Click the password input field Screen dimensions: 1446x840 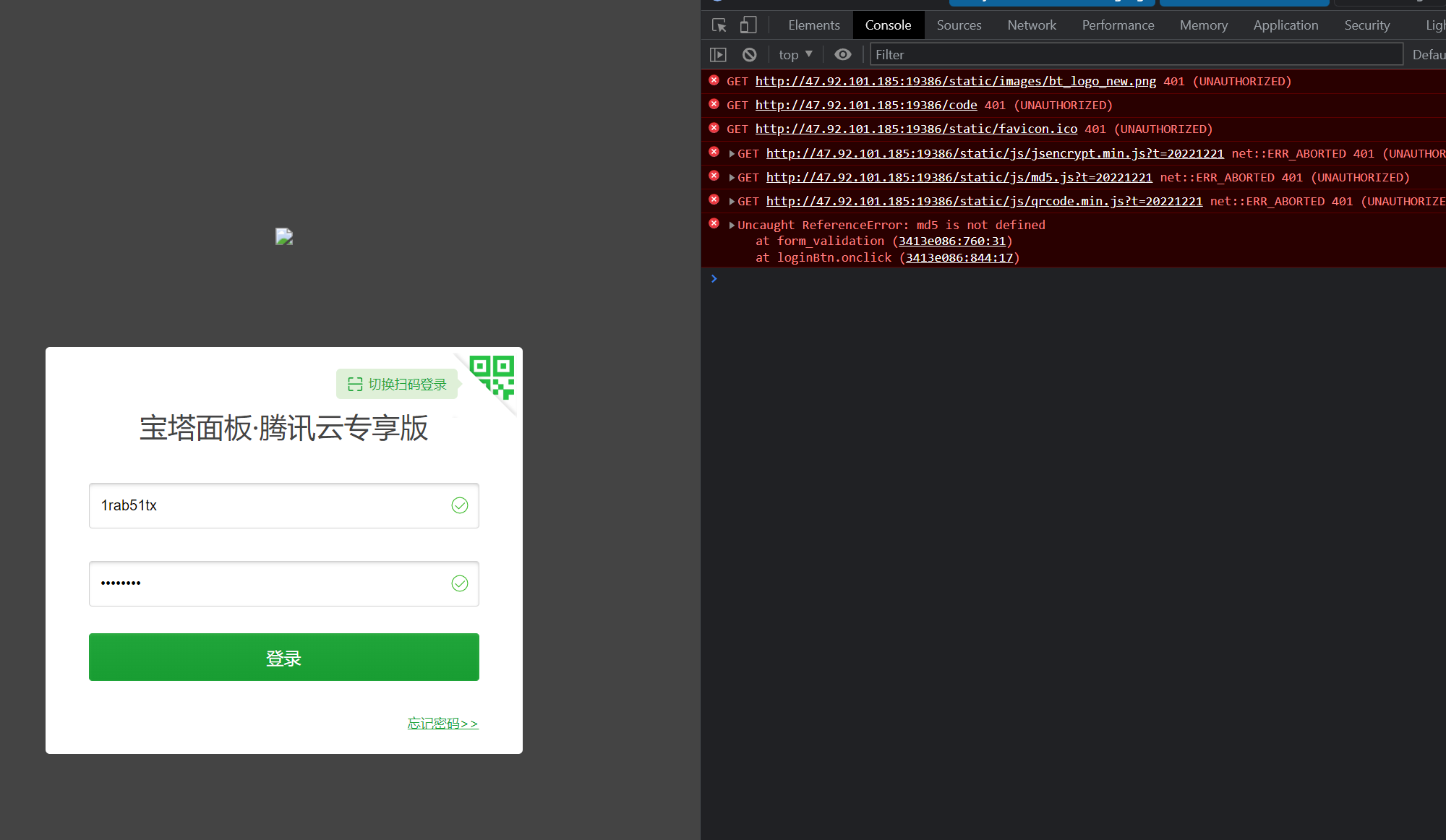click(x=283, y=583)
